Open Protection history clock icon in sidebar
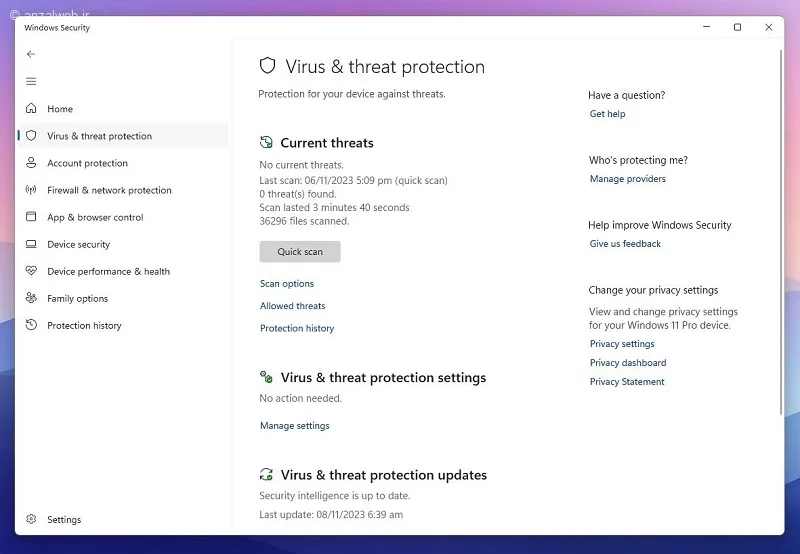This screenshot has height=554, width=800. tap(31, 325)
